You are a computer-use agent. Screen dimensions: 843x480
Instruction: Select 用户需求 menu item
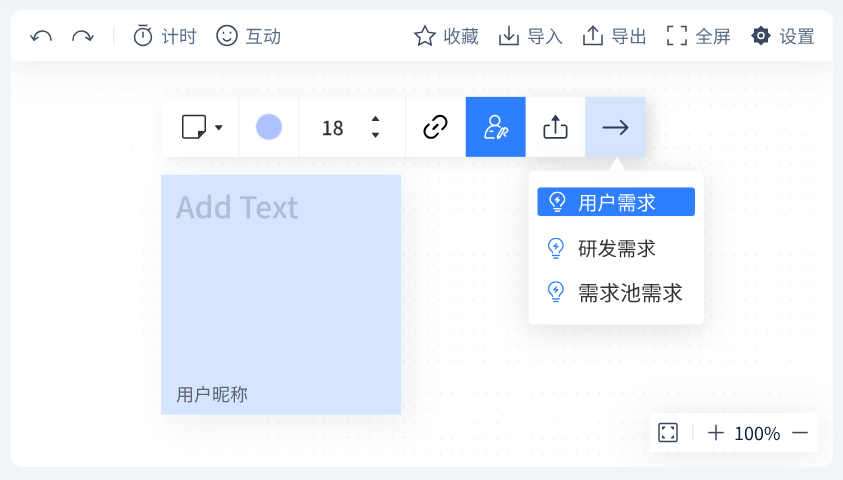point(616,202)
